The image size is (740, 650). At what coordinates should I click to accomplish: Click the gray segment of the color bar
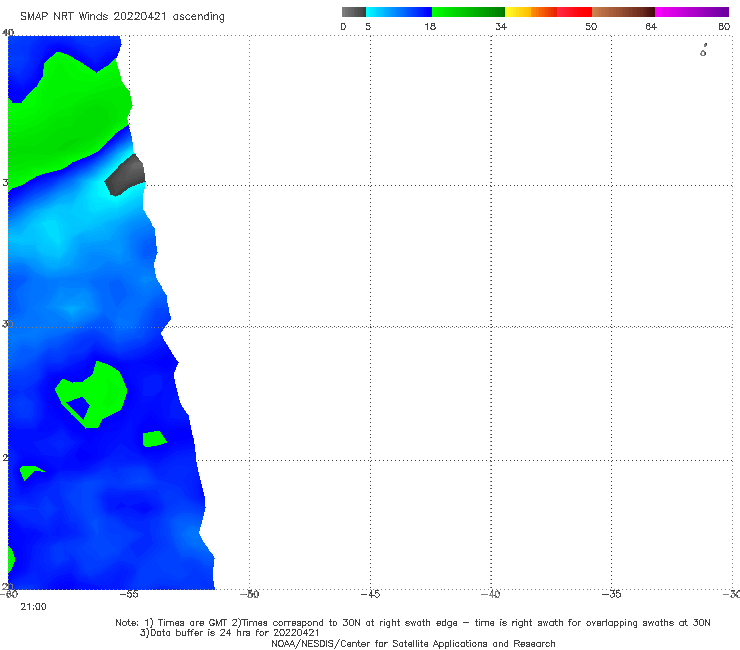point(354,12)
